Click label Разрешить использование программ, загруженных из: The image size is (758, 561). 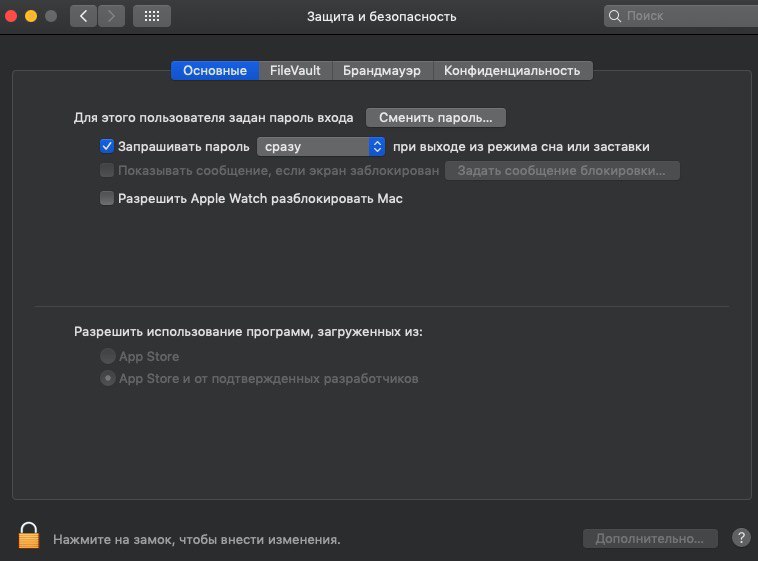click(x=248, y=332)
